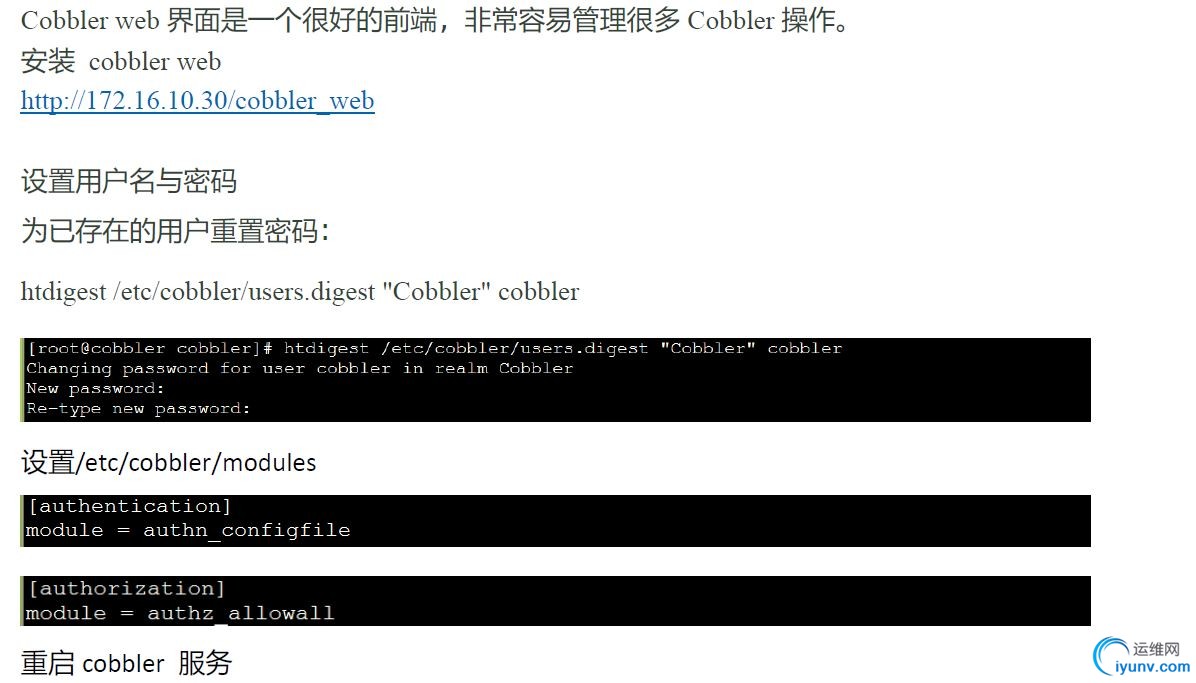
Task: Click the plain htdigest command paragraph
Action: pyautogui.click(x=300, y=292)
